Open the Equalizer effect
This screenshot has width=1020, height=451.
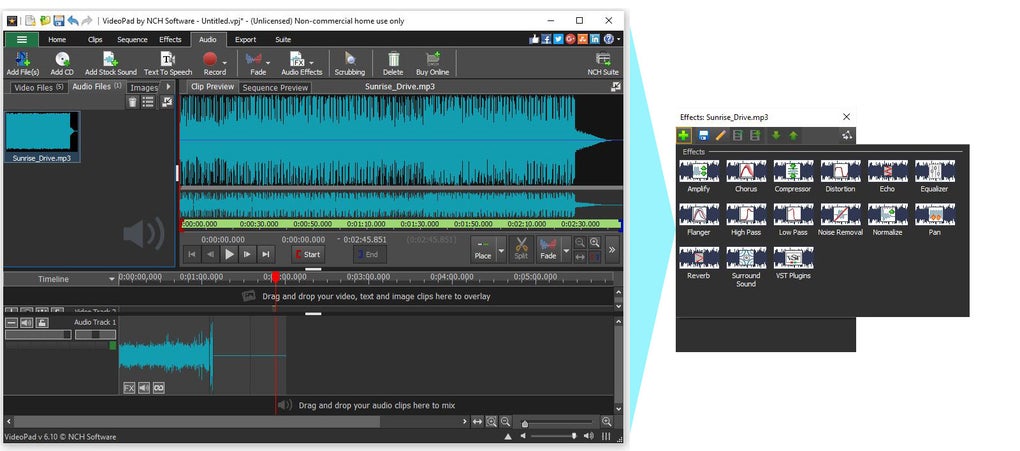click(935, 176)
